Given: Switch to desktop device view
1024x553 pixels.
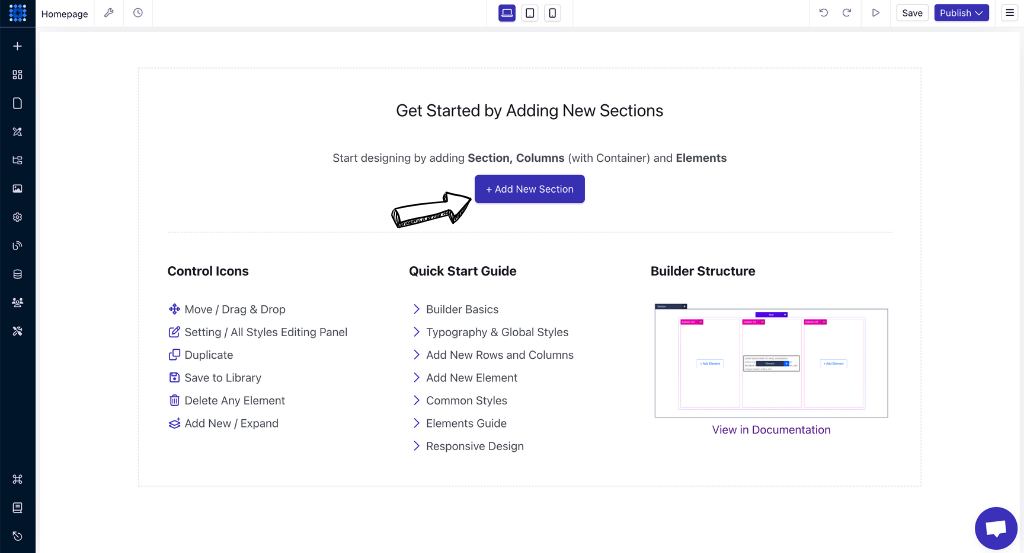Looking at the screenshot, I should click(507, 13).
